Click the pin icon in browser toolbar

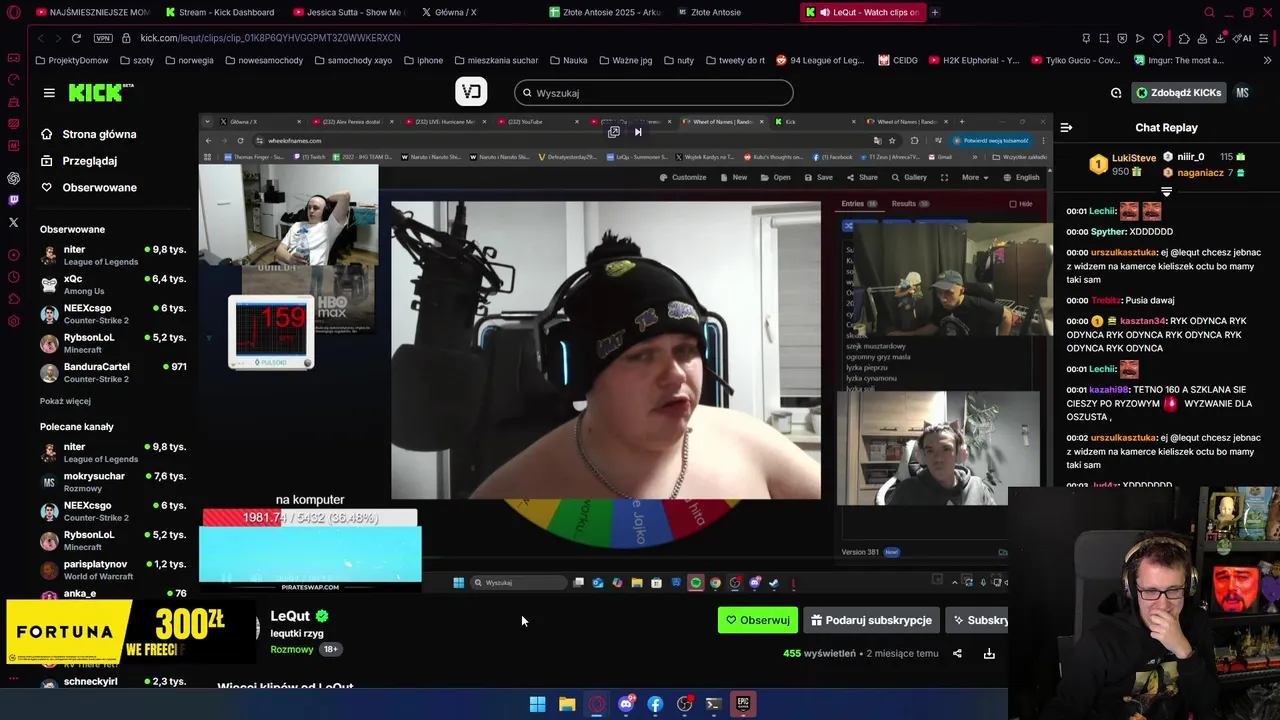pos(1086,38)
